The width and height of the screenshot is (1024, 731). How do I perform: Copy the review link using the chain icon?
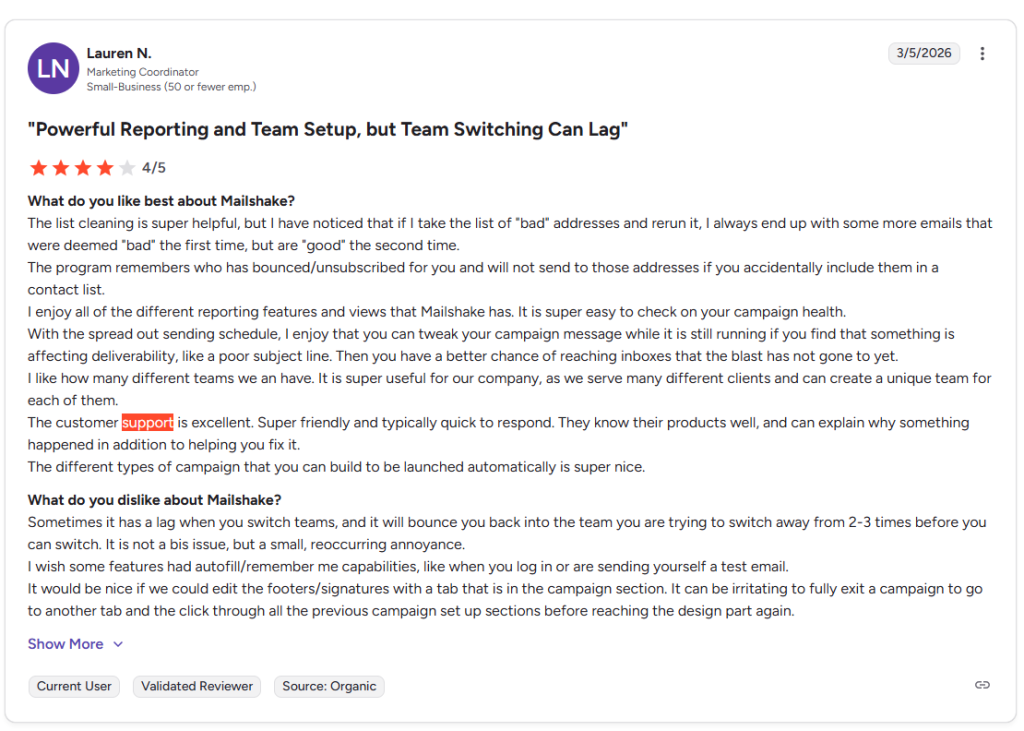click(981, 685)
